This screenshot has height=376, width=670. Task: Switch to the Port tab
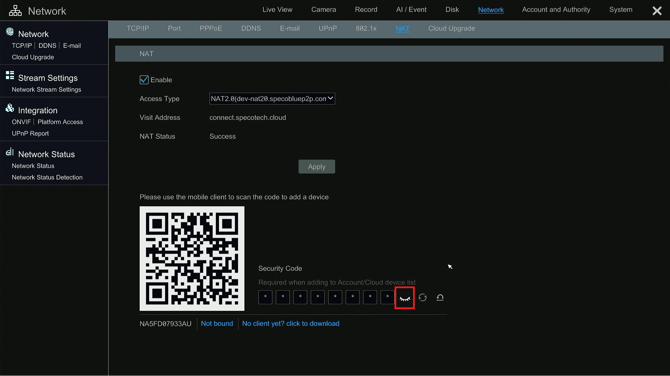[174, 29]
